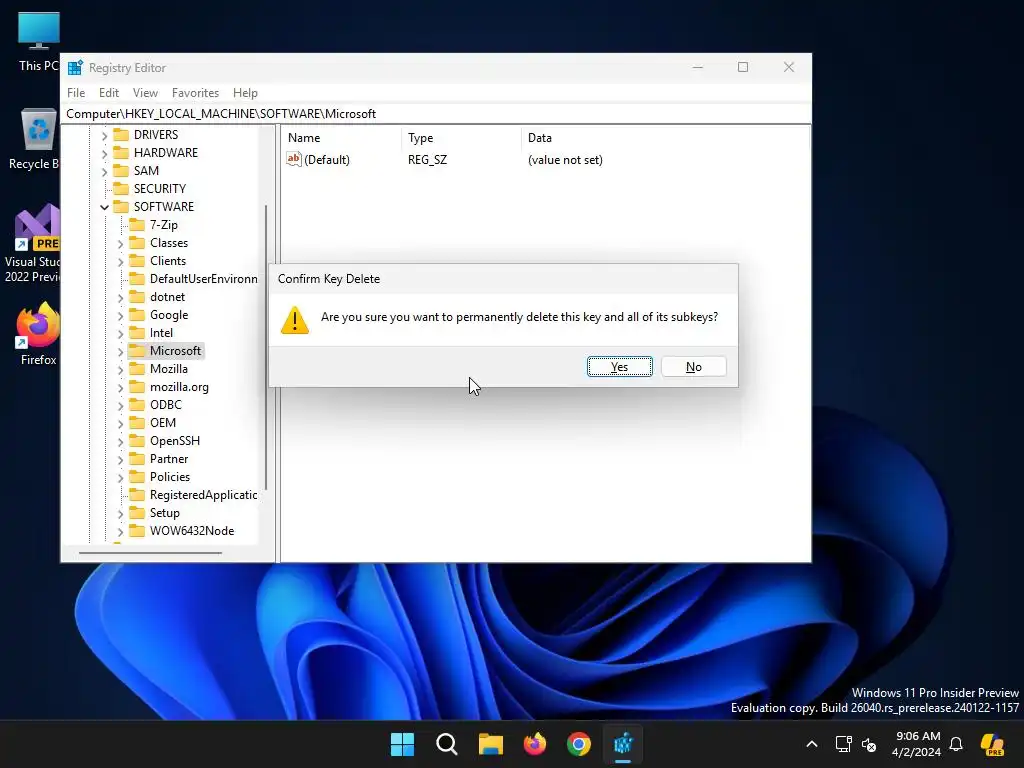This screenshot has width=1024, height=768.
Task: Select the This PC desktop icon
Action: pyautogui.click(x=39, y=41)
